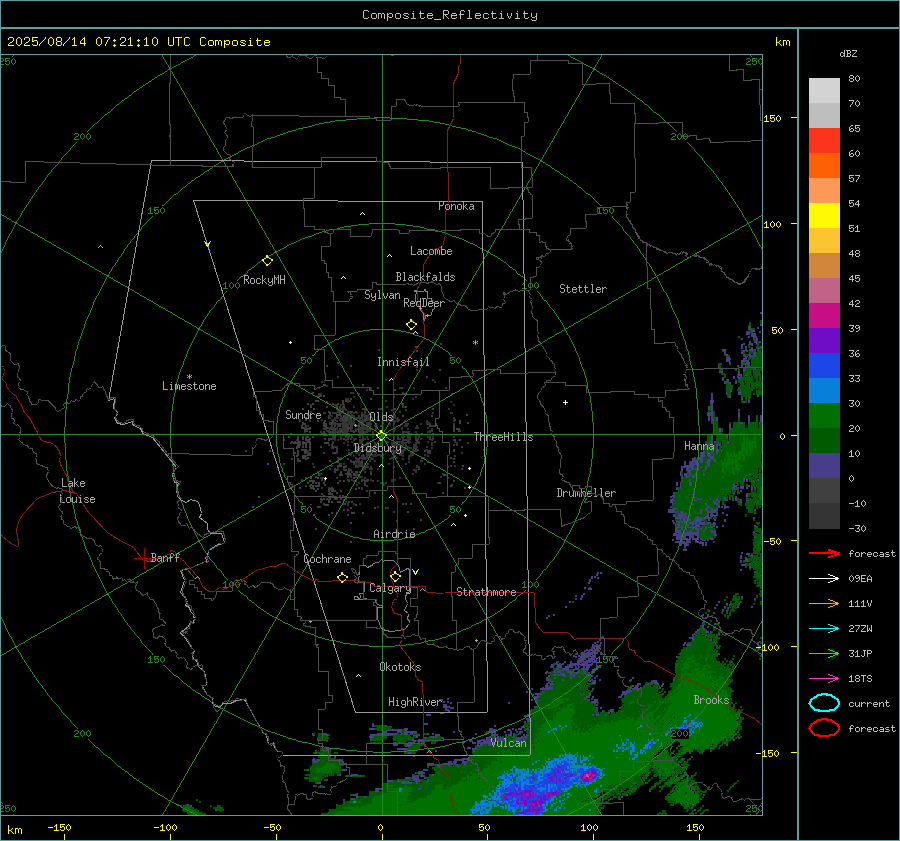Click the ThreeHills label
Screen dimensions: 900x841
(503, 437)
